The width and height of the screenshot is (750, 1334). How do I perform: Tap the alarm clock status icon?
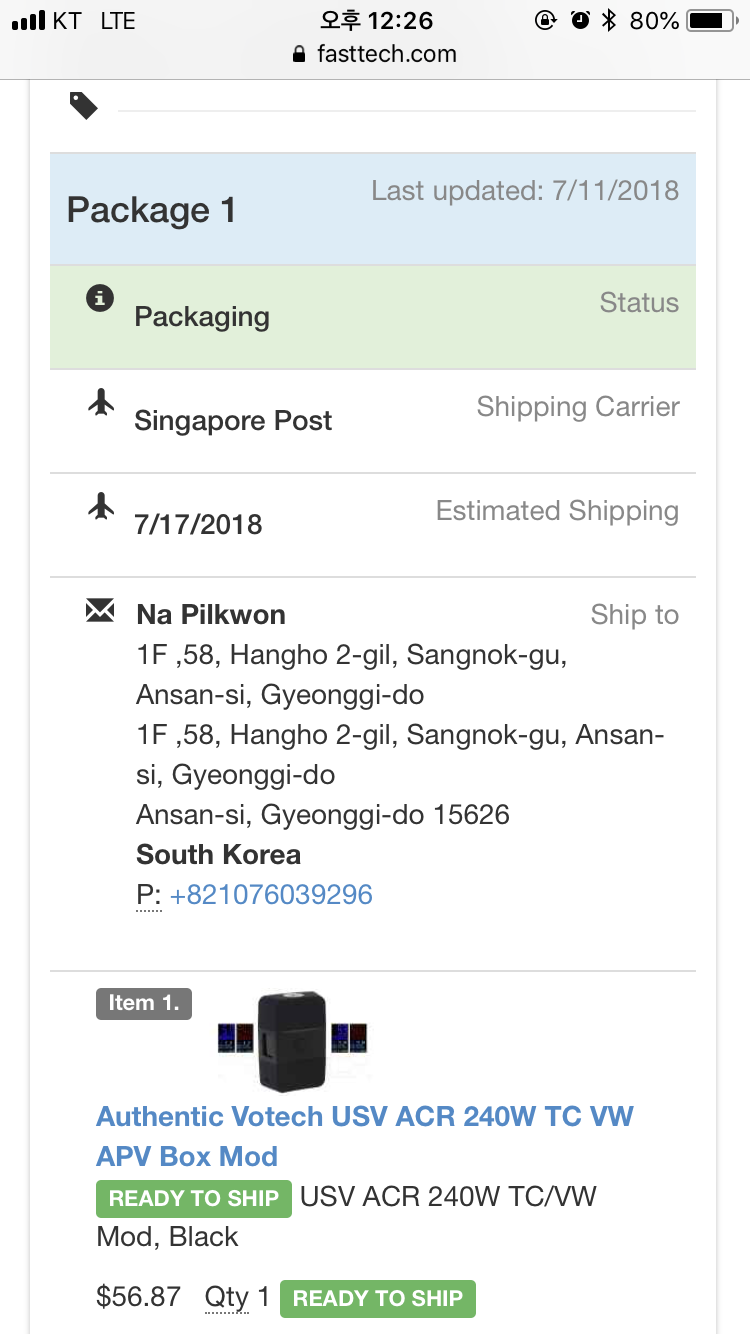tap(580, 21)
